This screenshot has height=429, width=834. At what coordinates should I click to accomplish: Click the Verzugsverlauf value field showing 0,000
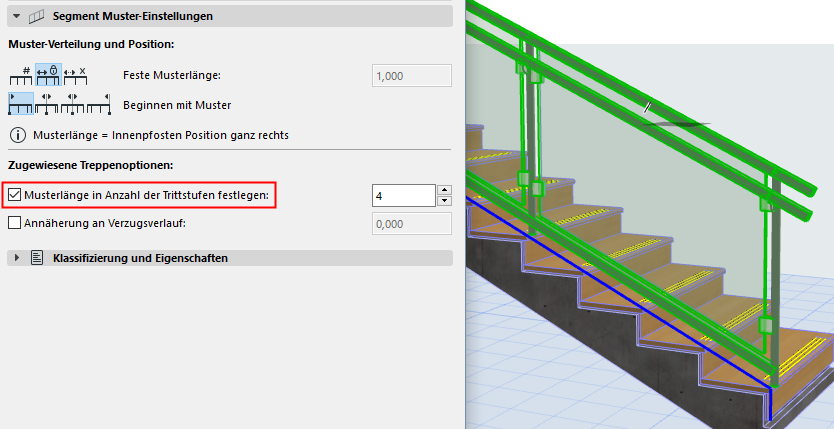click(412, 224)
